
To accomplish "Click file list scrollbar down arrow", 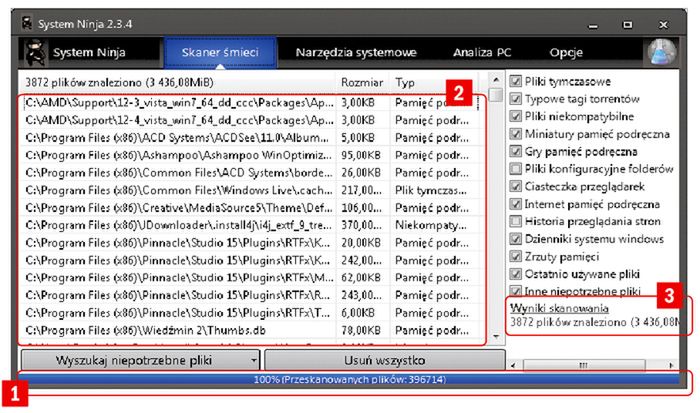I will pyautogui.click(x=496, y=336).
